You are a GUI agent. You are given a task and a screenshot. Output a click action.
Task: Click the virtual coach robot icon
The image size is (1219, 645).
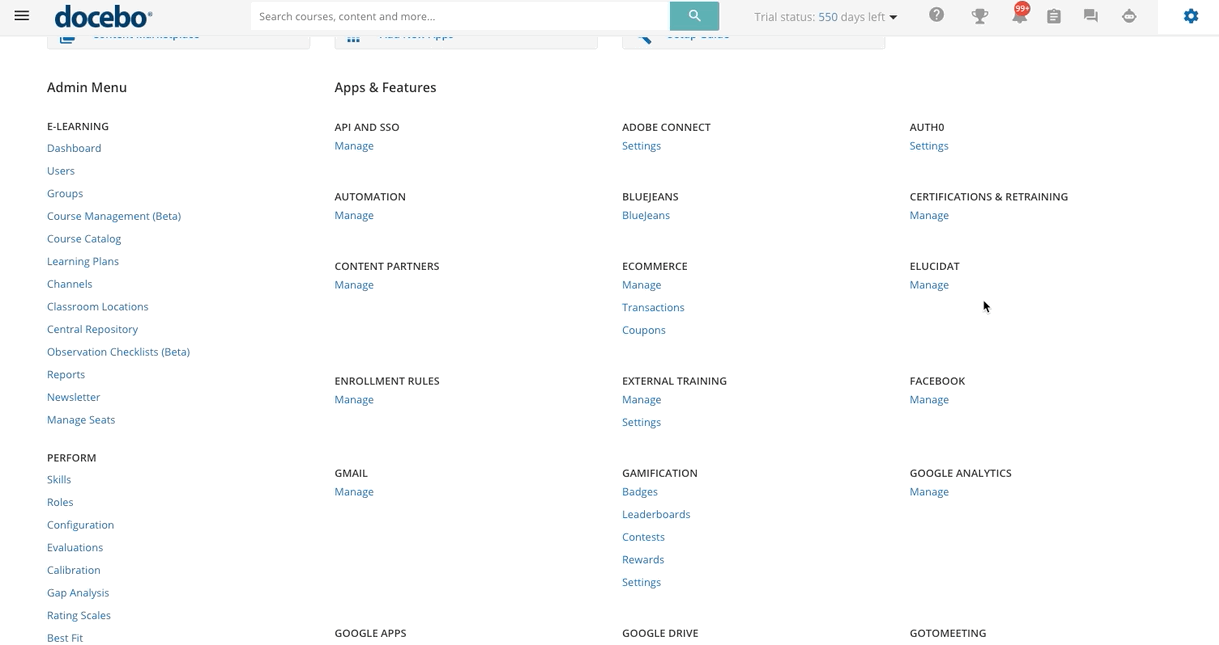point(1129,16)
